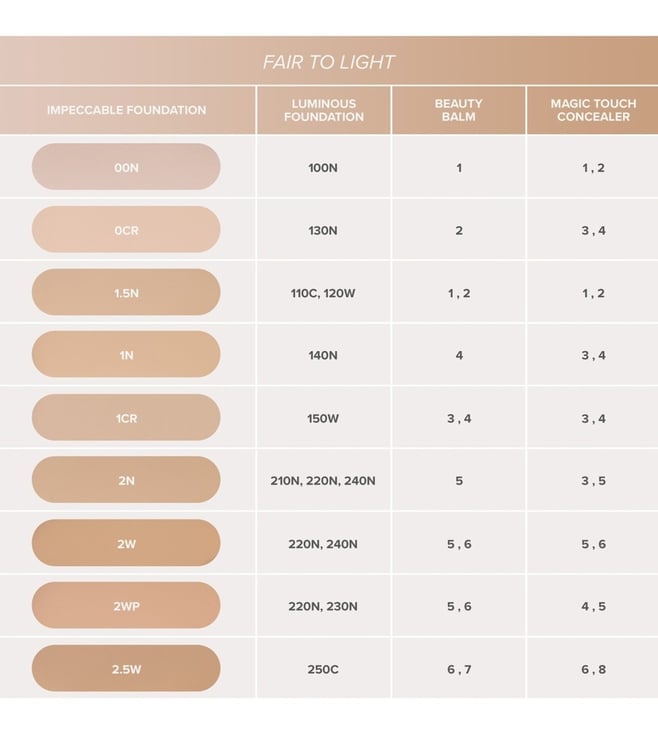
Task: Click the 100N luminous foundation cell
Action: [323, 168]
